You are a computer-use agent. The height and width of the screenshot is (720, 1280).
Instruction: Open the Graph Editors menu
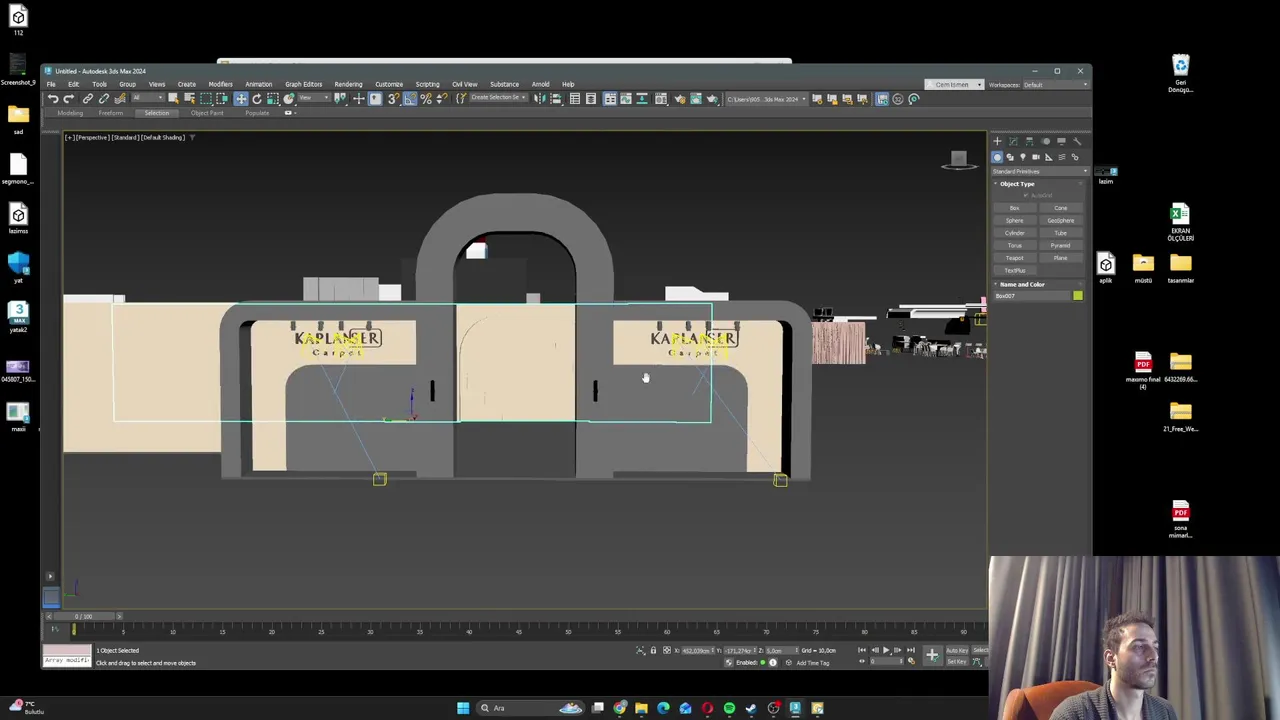pos(303,84)
